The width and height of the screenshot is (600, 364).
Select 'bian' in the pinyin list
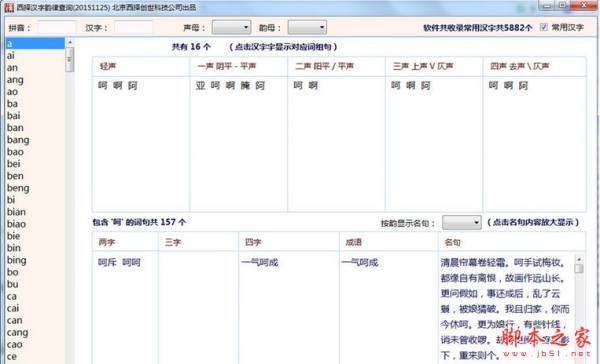pyautogui.click(x=35, y=212)
